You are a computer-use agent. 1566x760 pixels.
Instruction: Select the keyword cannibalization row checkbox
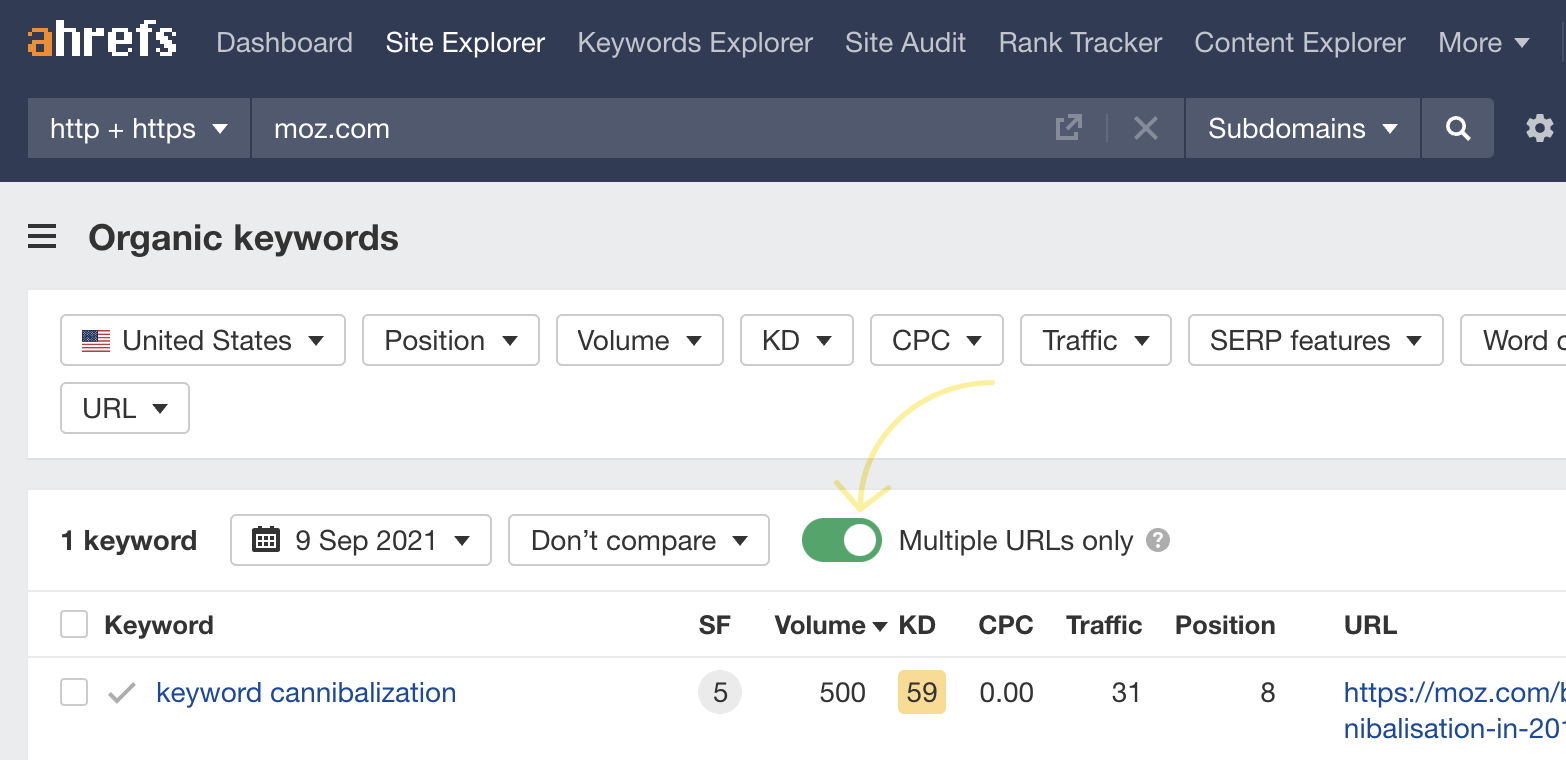73,692
